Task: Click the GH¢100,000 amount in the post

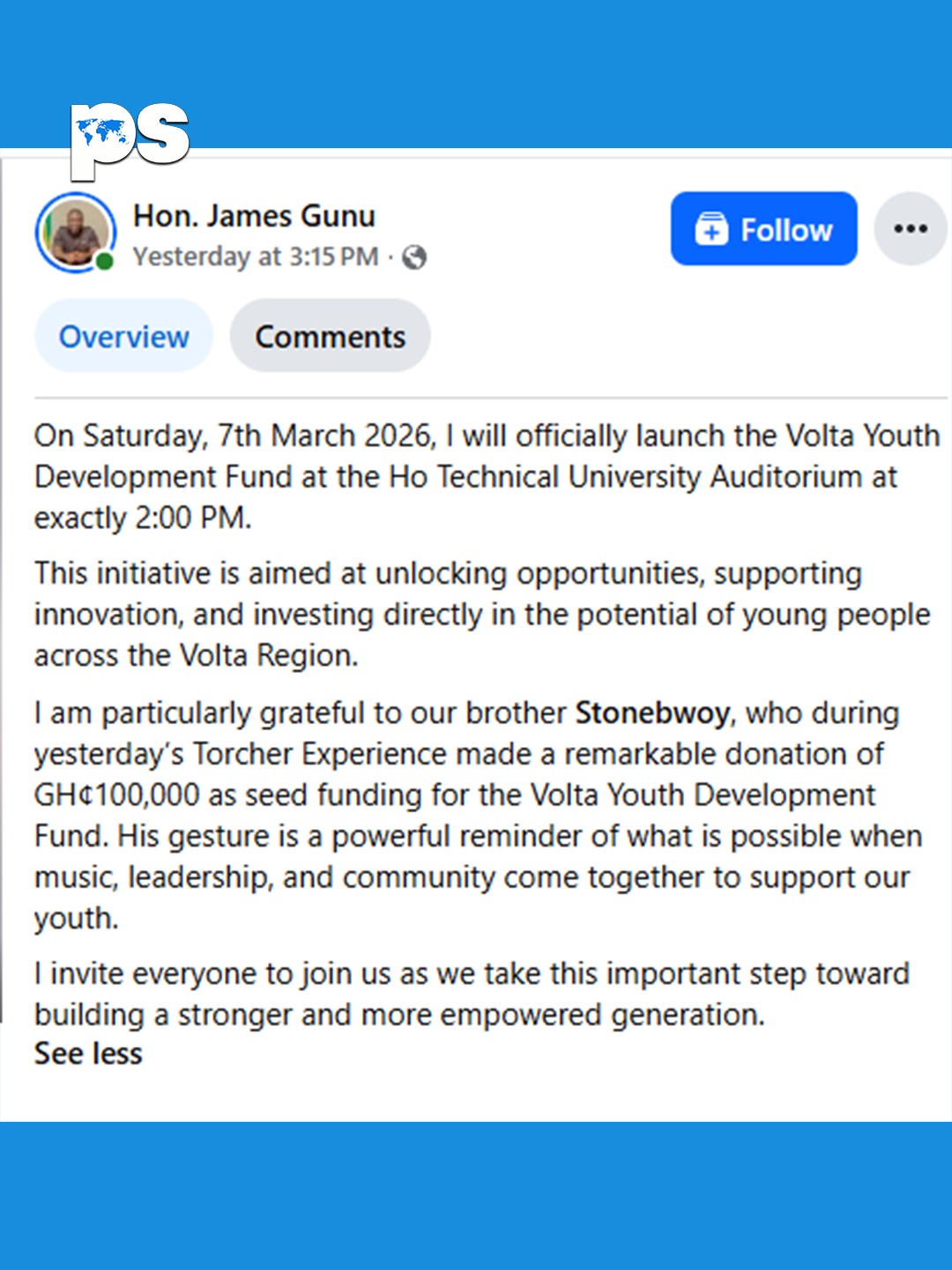Action: tap(117, 795)
